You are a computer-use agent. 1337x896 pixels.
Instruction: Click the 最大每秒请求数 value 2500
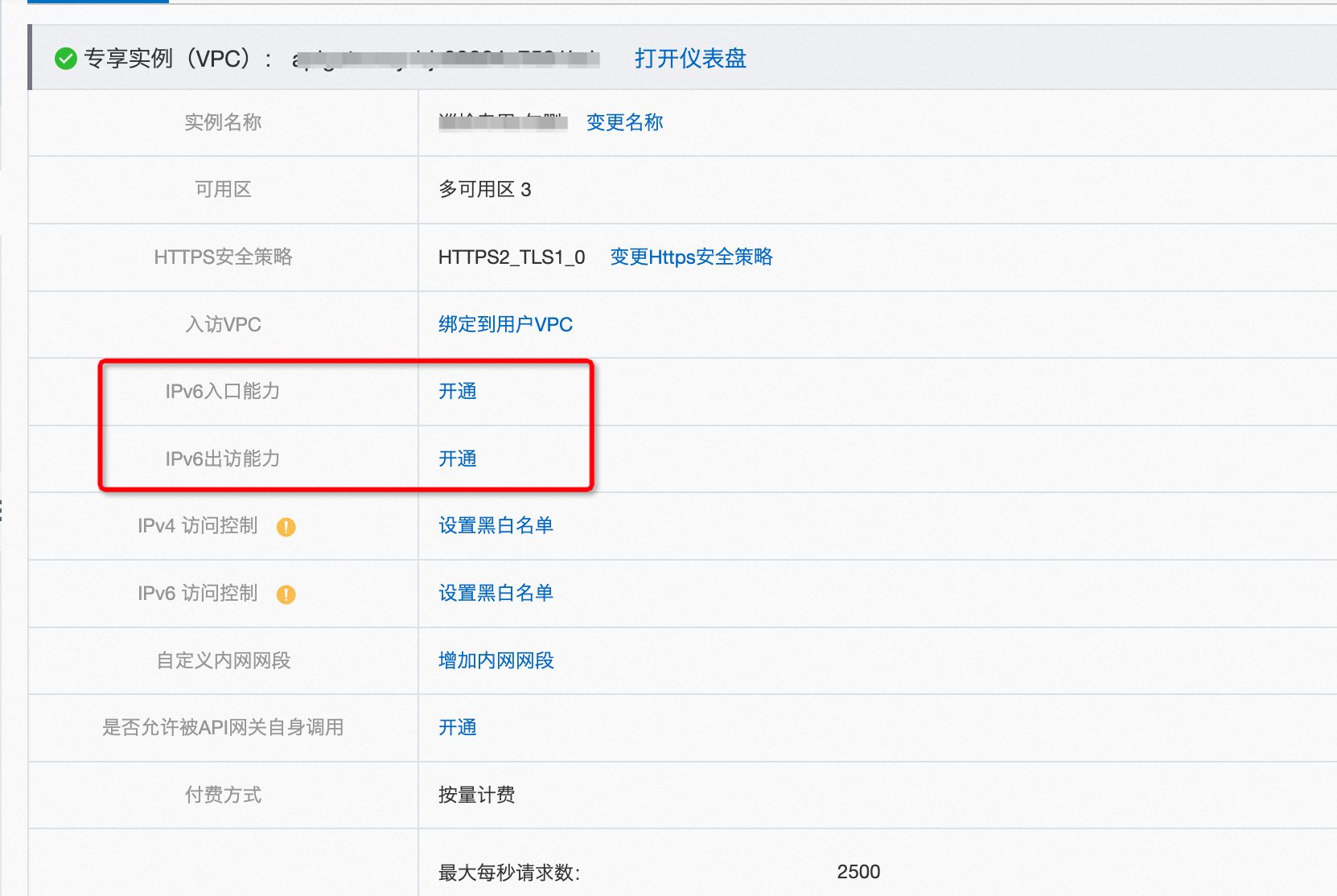(x=858, y=872)
